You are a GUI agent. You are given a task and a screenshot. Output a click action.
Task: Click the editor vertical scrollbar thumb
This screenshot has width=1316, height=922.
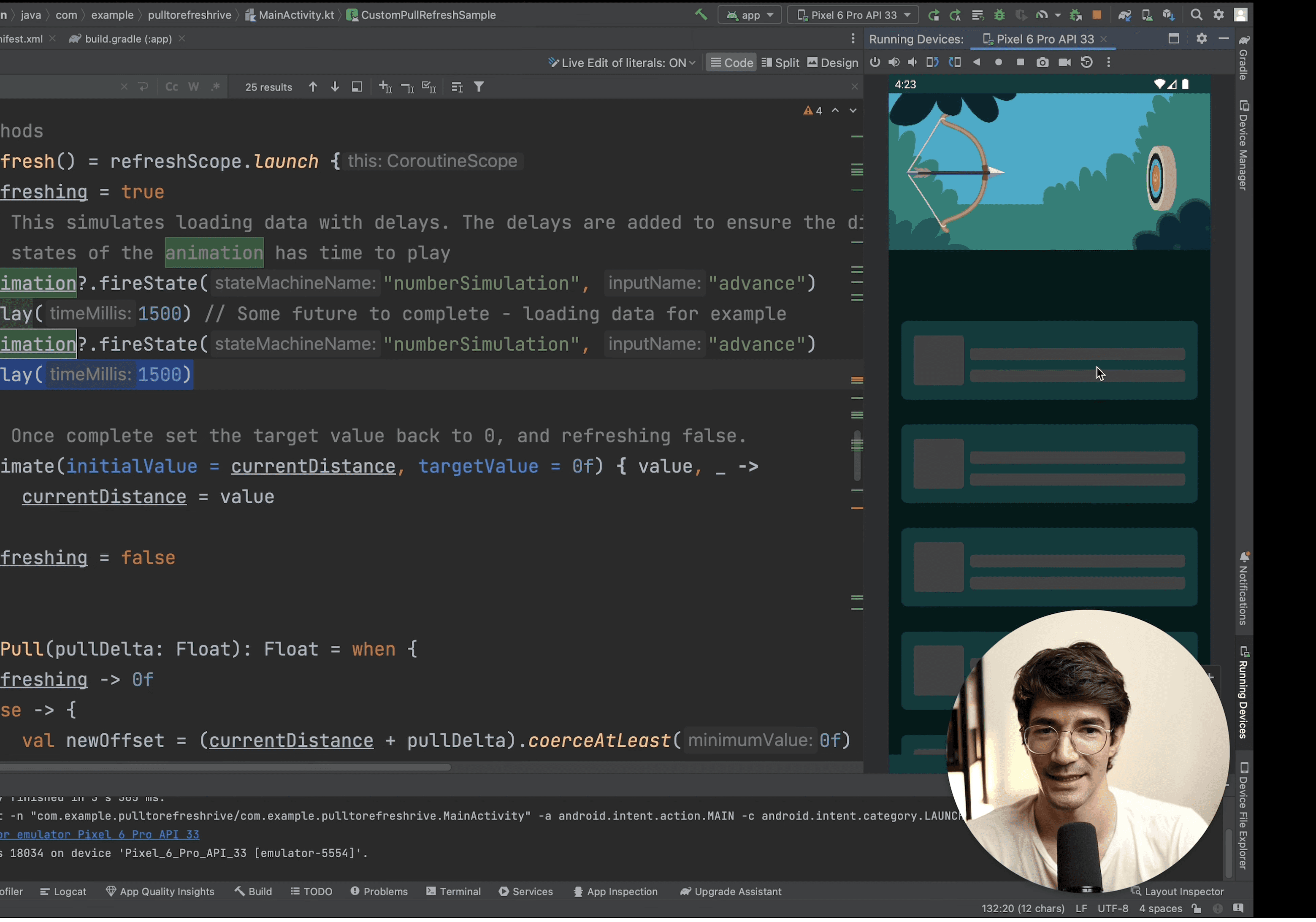pos(858,456)
